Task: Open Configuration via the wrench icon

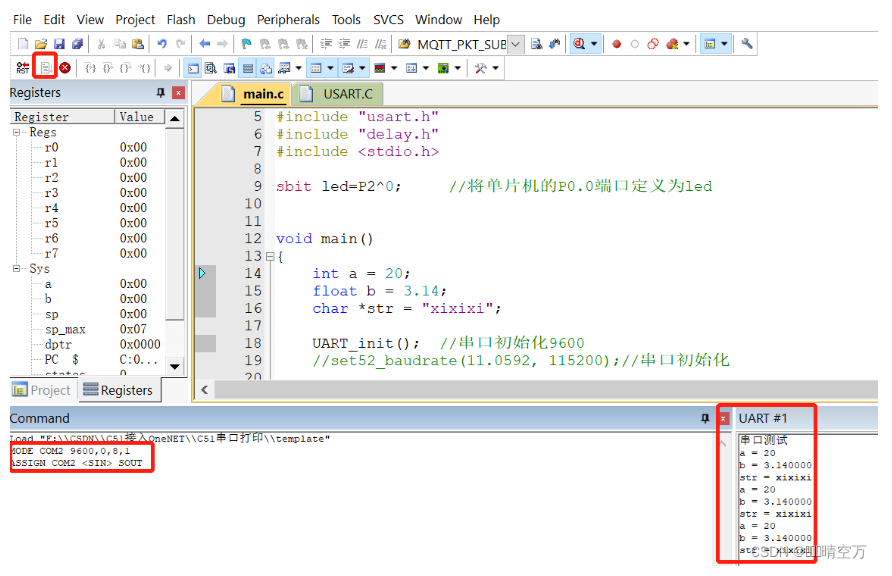Action: coord(746,44)
